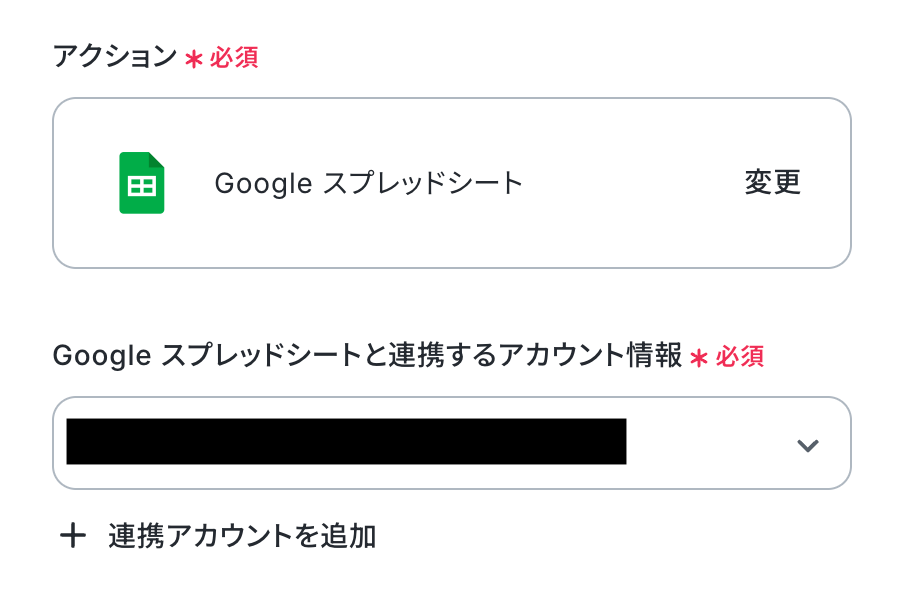The width and height of the screenshot is (914, 604).
Task: Select the Google スプレッドシート app name
Action: 368,183
